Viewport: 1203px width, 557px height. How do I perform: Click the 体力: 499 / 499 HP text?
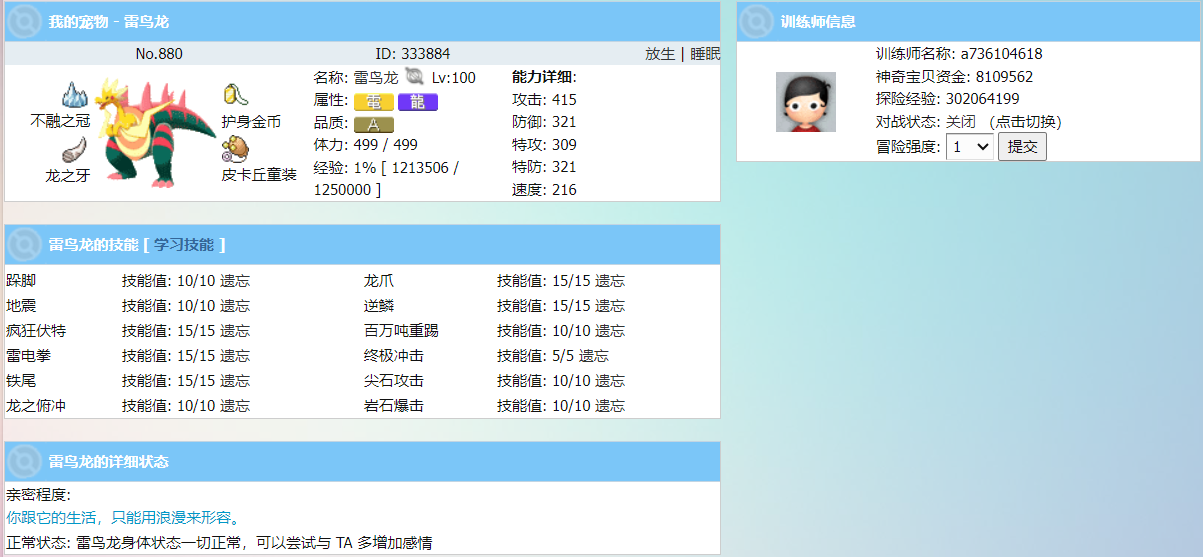(x=366, y=145)
